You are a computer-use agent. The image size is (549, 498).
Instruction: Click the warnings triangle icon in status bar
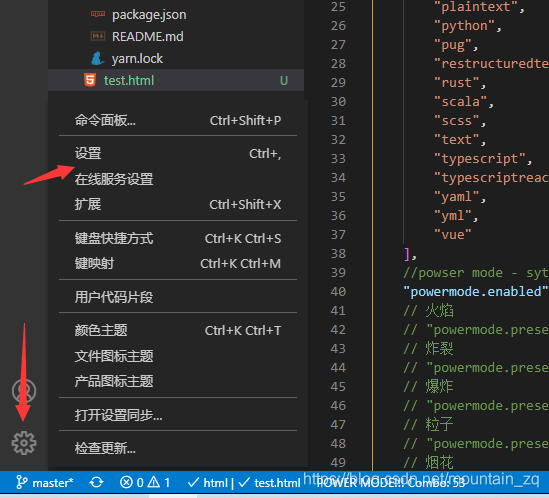click(x=154, y=483)
